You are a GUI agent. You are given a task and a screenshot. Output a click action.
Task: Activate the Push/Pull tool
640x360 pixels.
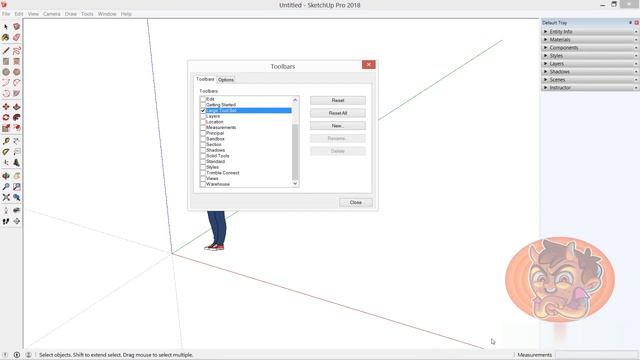16,107
